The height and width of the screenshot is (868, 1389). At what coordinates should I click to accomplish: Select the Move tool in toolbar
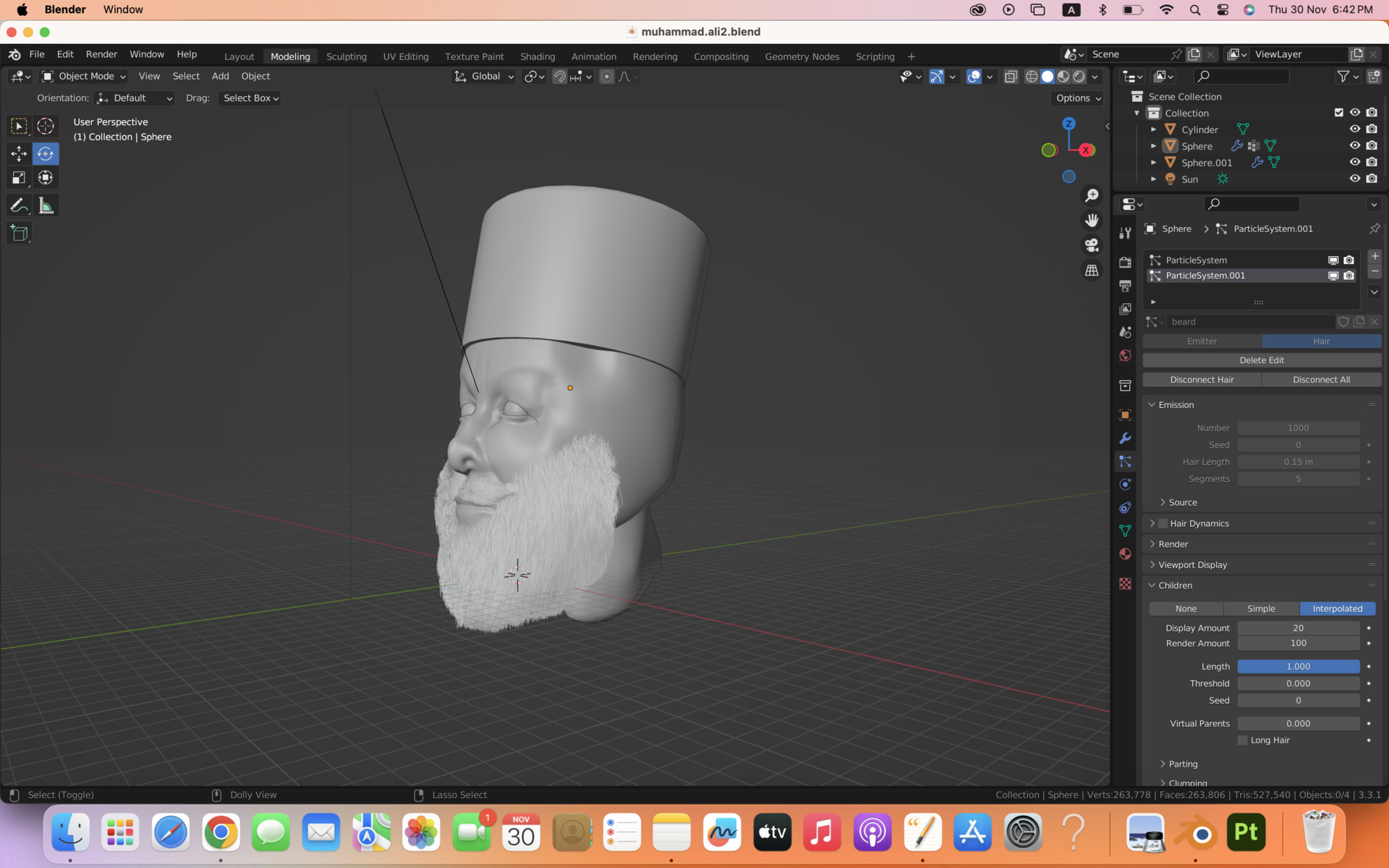coord(19,153)
